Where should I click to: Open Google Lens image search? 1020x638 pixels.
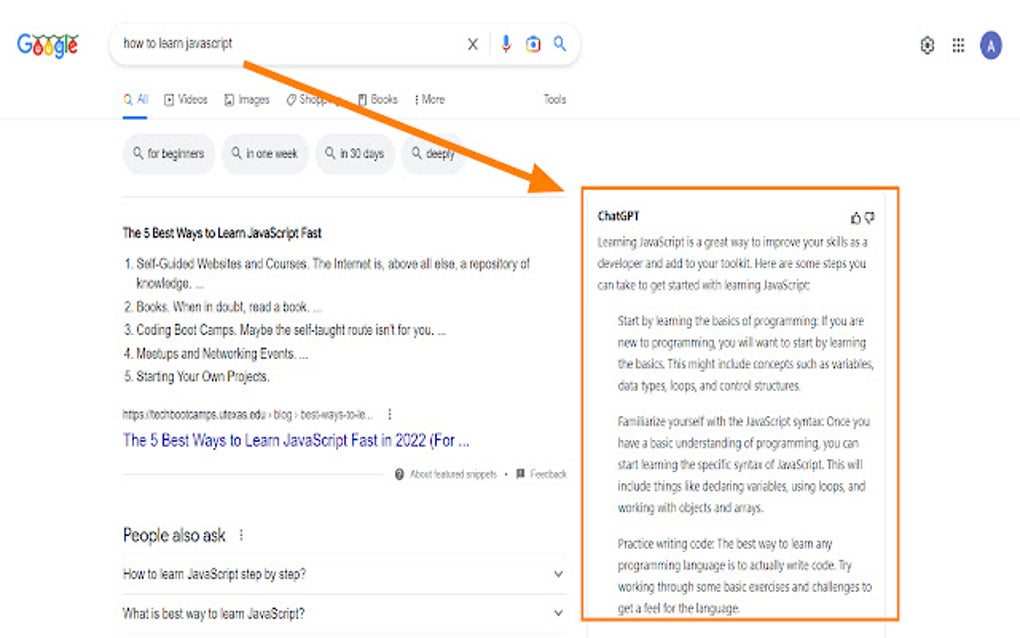532,44
